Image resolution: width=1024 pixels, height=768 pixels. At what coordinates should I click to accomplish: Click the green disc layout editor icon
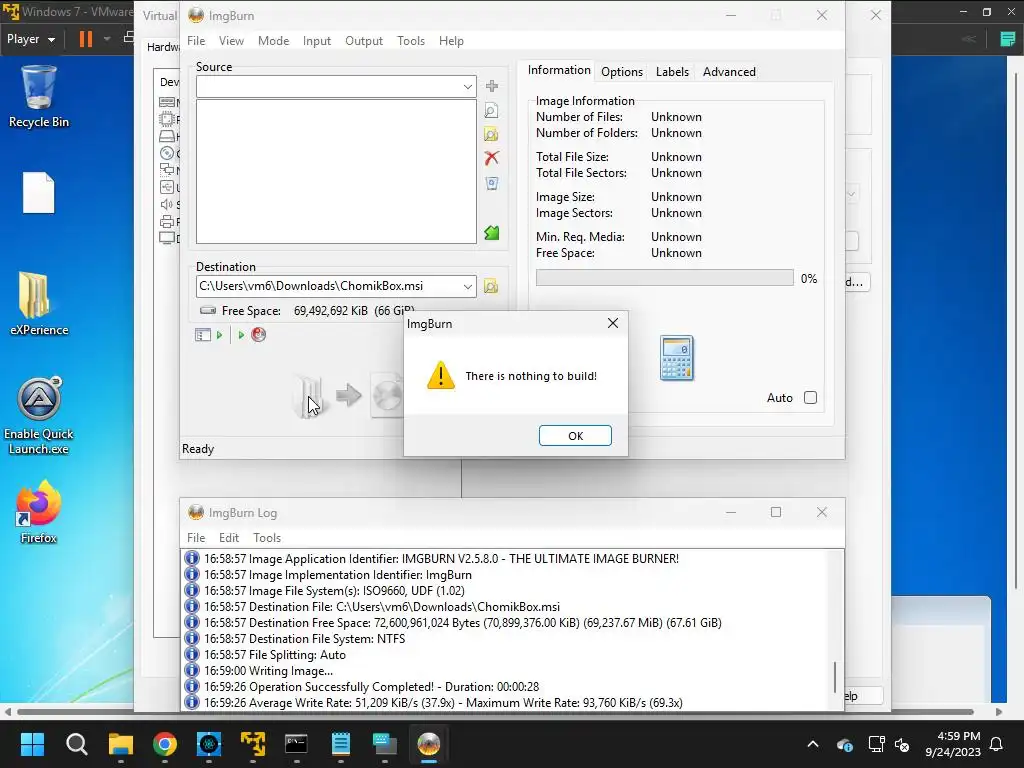(492, 233)
